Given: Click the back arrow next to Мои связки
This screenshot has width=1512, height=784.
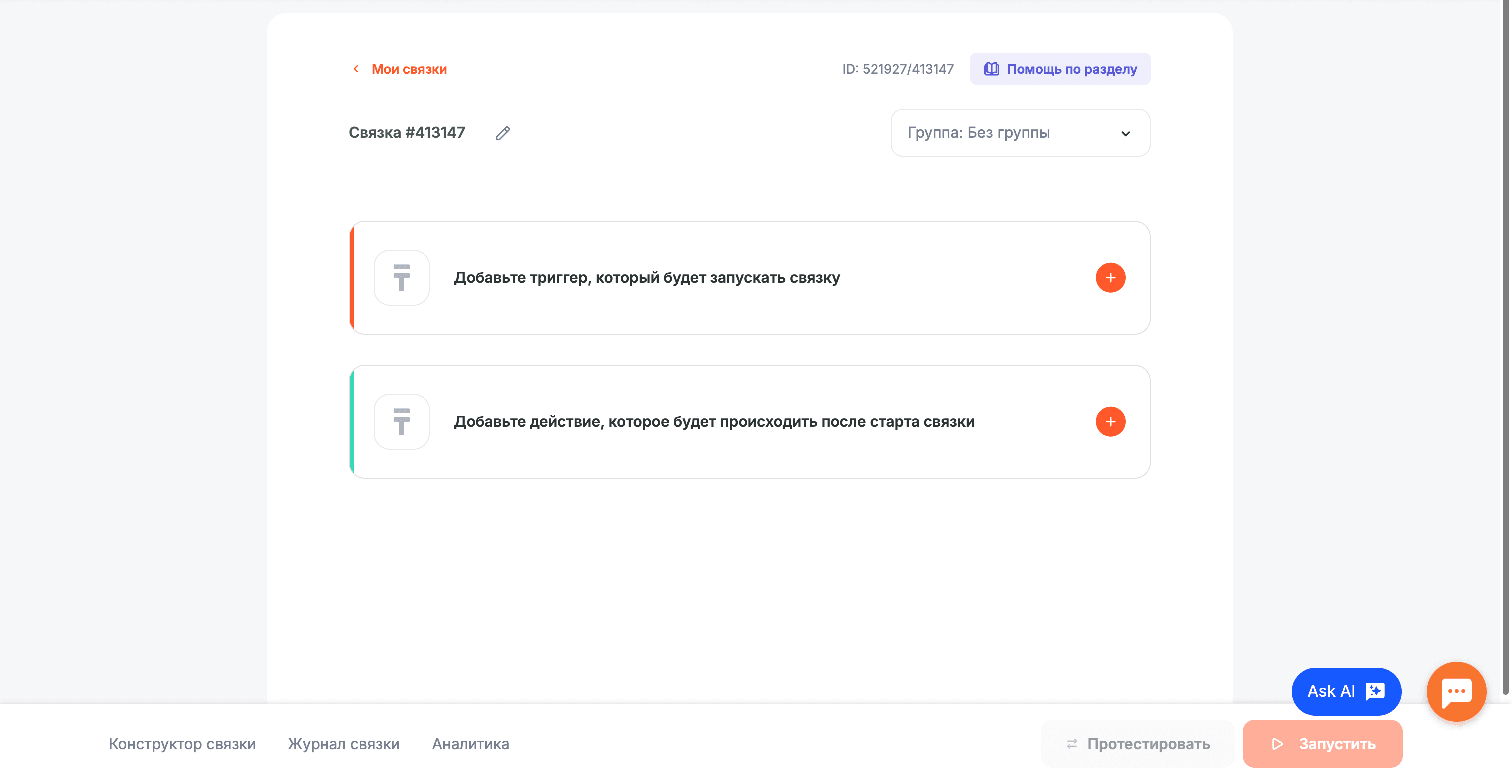Looking at the screenshot, I should pyautogui.click(x=355, y=69).
